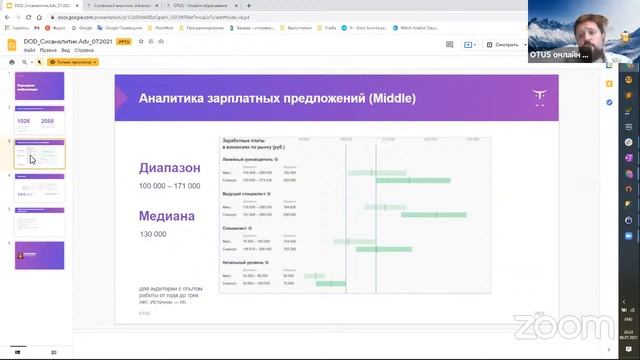This screenshot has height=360, width=640.
Task: Open the Watch Analyst Days bookmark
Action: (415, 28)
